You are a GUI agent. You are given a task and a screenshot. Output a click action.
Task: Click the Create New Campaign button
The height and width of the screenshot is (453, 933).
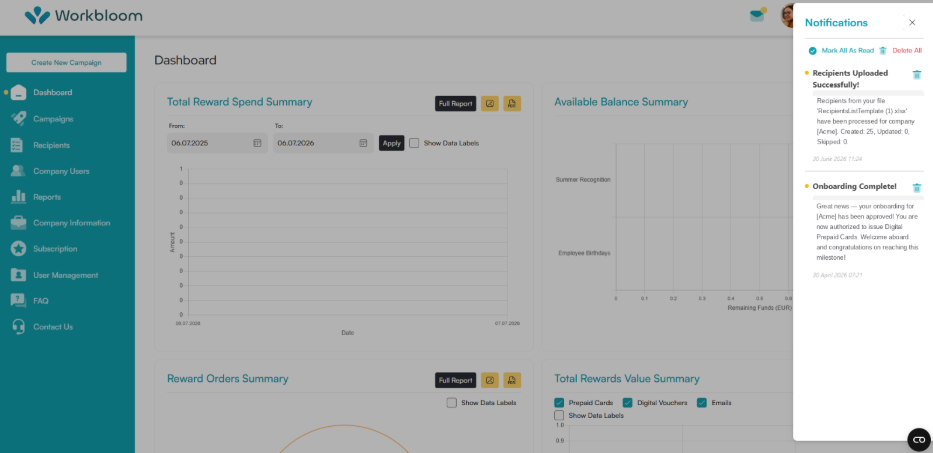click(66, 63)
